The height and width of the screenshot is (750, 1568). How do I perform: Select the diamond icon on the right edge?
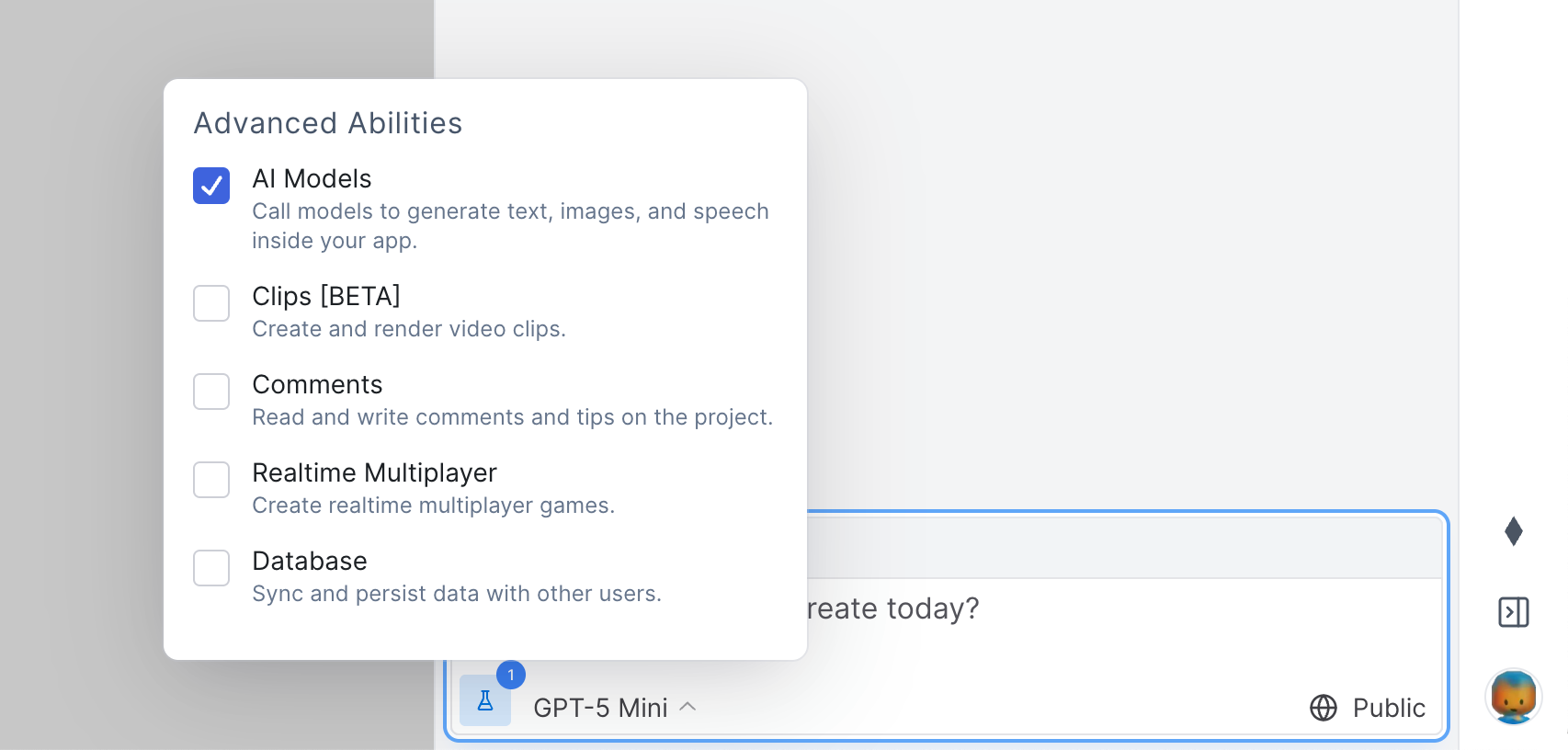tap(1515, 531)
